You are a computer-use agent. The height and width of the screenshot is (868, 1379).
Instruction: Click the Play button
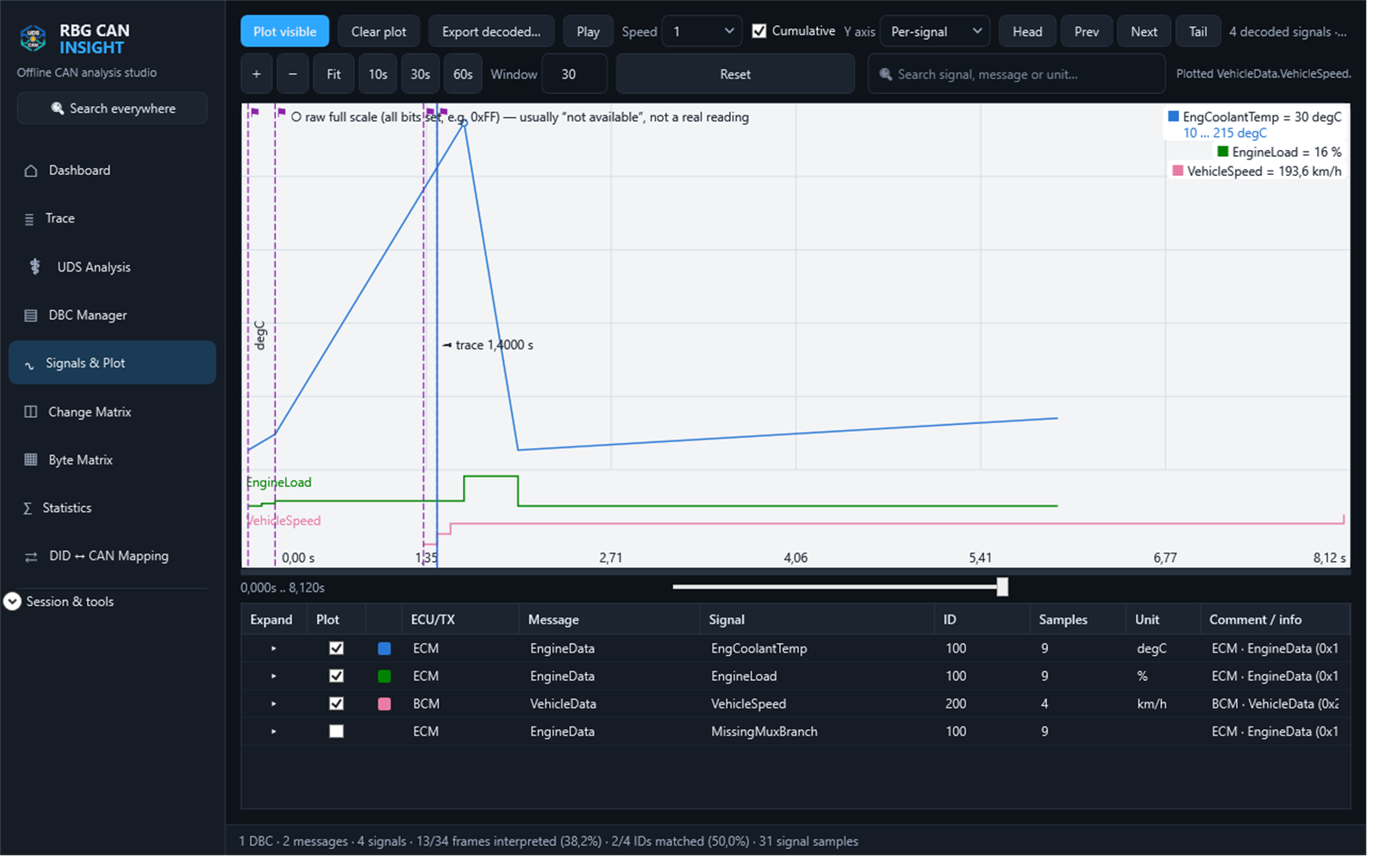pos(588,32)
